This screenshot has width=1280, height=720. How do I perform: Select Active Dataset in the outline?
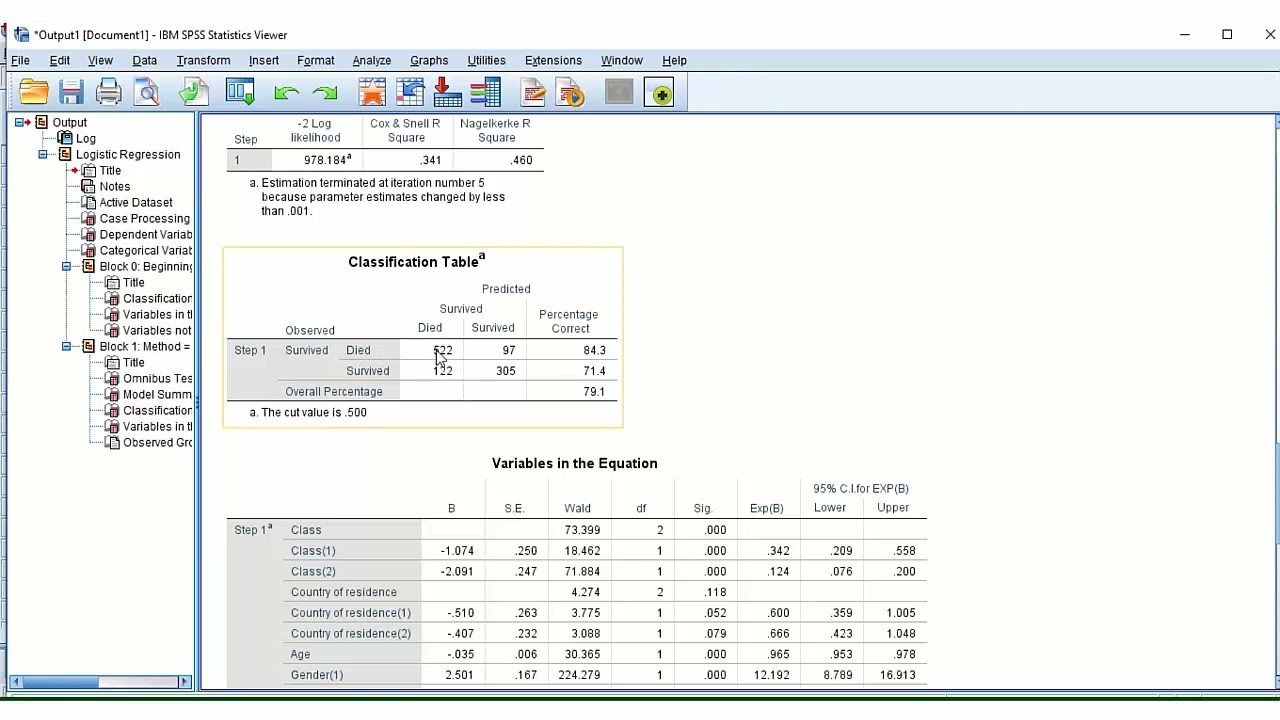136,202
